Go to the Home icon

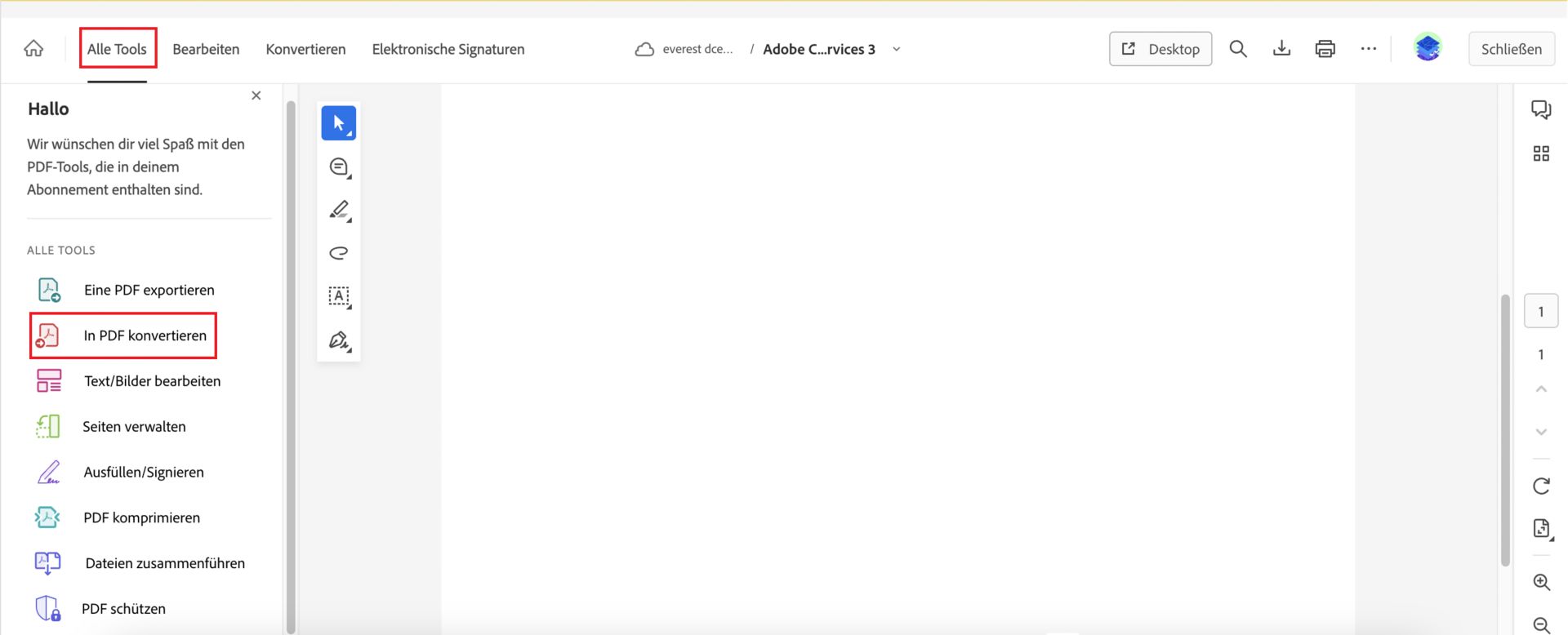coord(33,49)
